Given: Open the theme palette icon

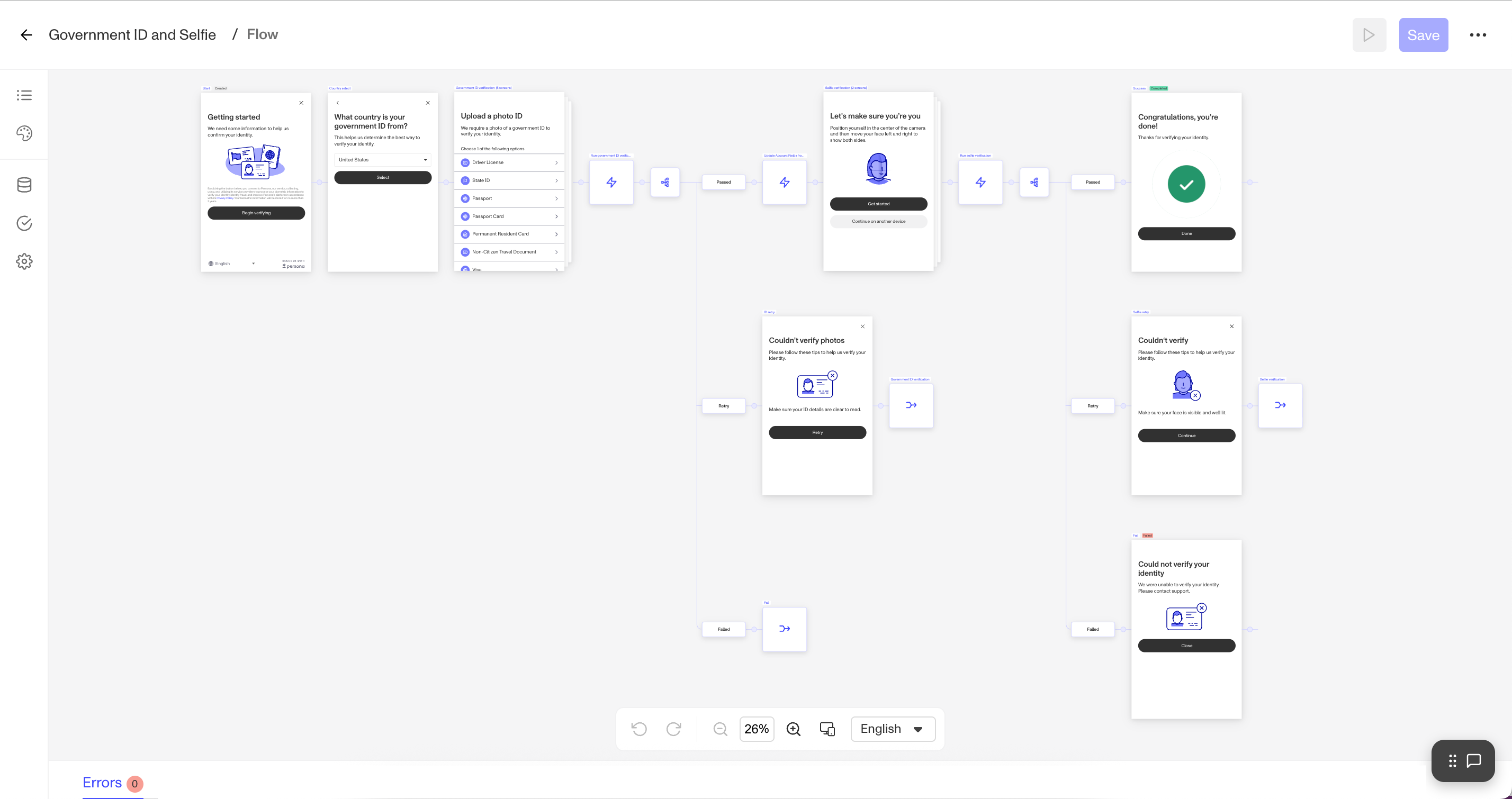Looking at the screenshot, I should pyautogui.click(x=24, y=134).
